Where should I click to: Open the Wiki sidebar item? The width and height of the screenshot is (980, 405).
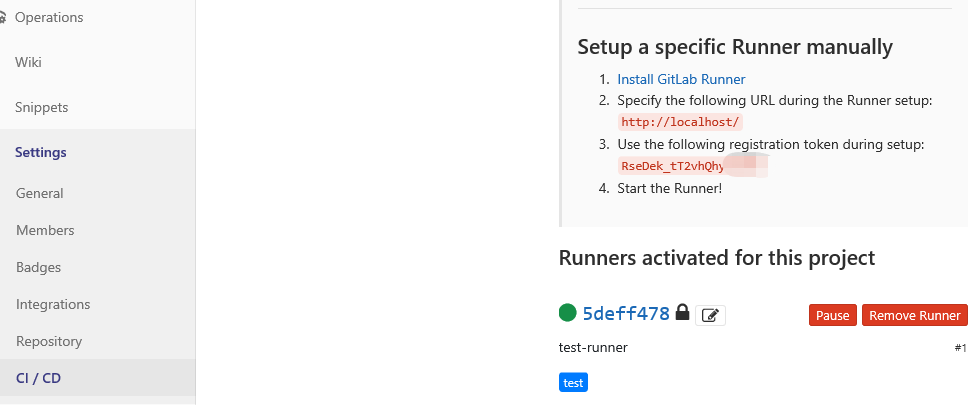click(x=28, y=62)
